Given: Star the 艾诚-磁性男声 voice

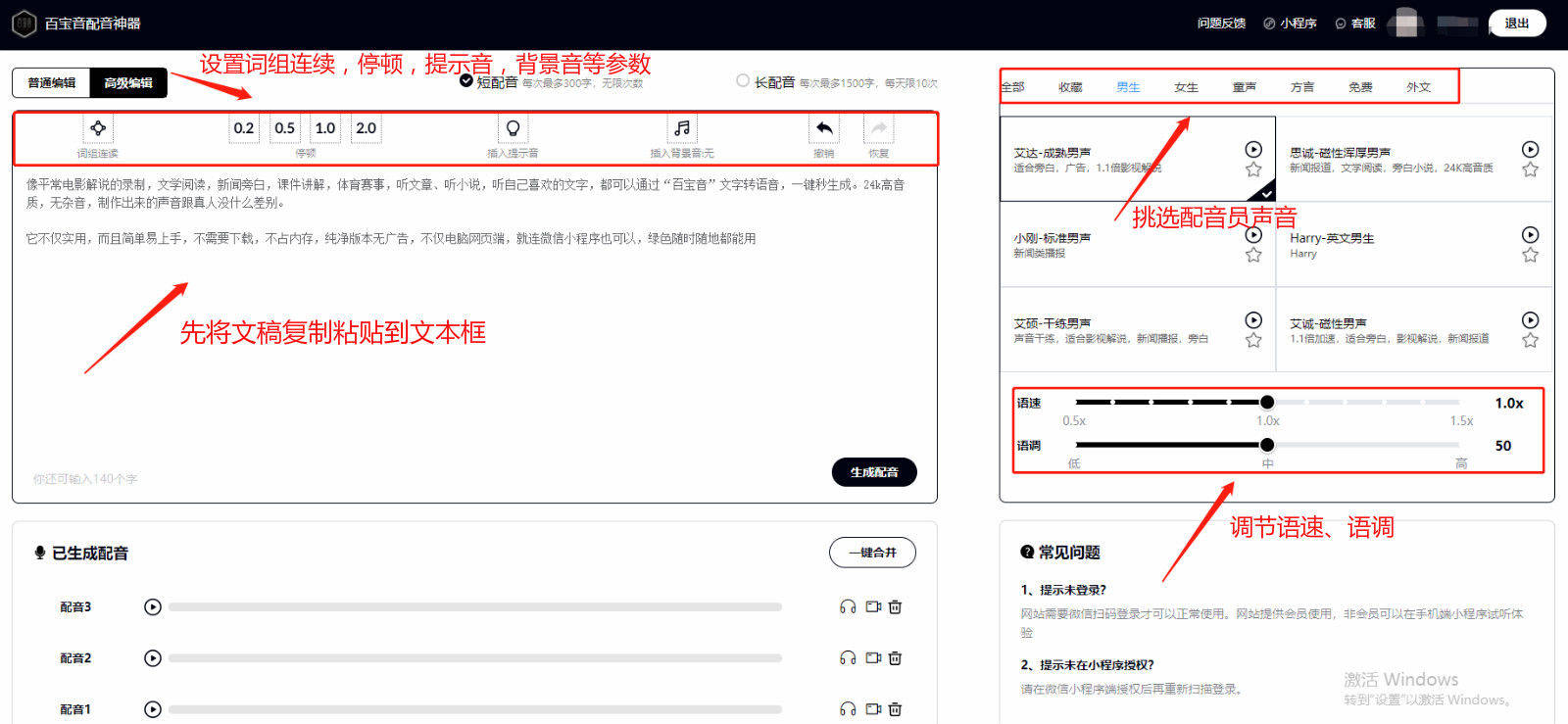Looking at the screenshot, I should (1531, 340).
